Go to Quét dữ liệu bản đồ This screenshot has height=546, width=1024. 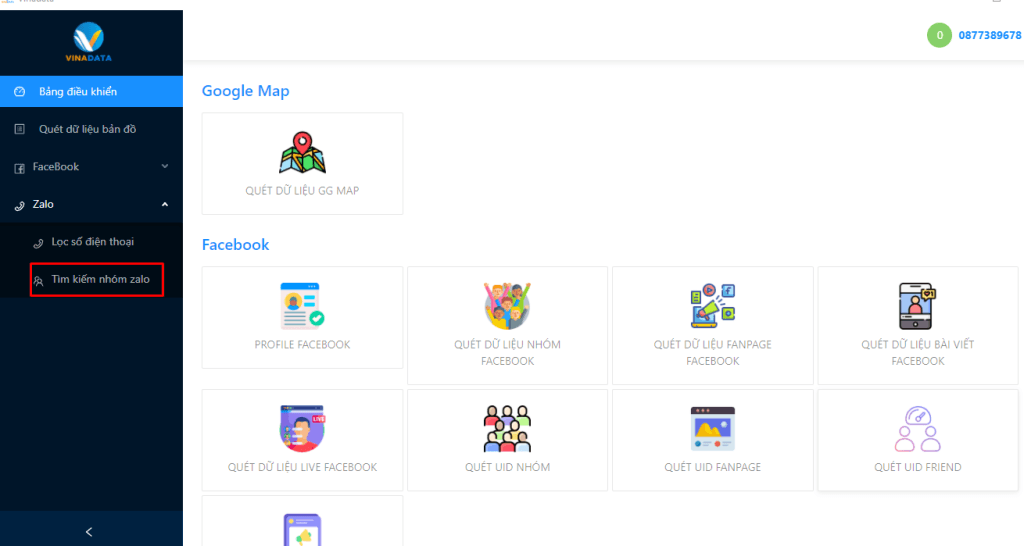(93, 129)
